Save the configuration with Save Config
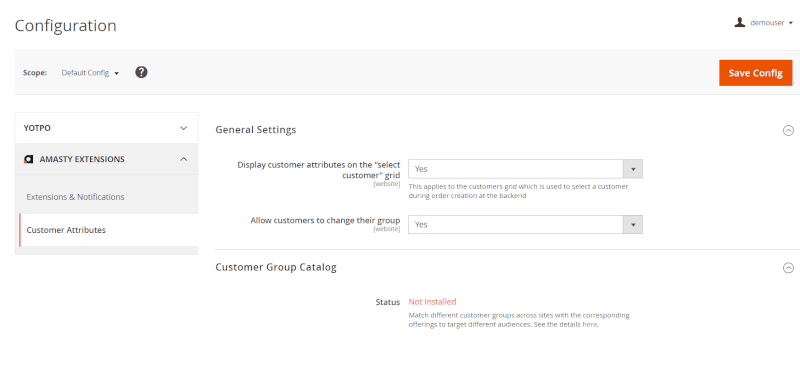The image size is (800, 368). pyautogui.click(x=756, y=73)
